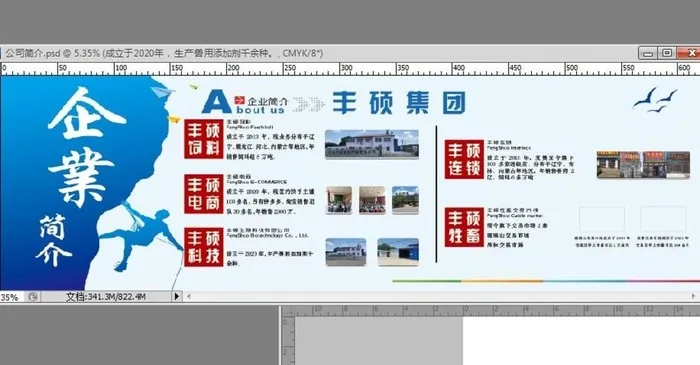The image size is (700, 365).
Task: Click the 文档:341.3M/822.4M document size readout
Action: tap(106, 296)
